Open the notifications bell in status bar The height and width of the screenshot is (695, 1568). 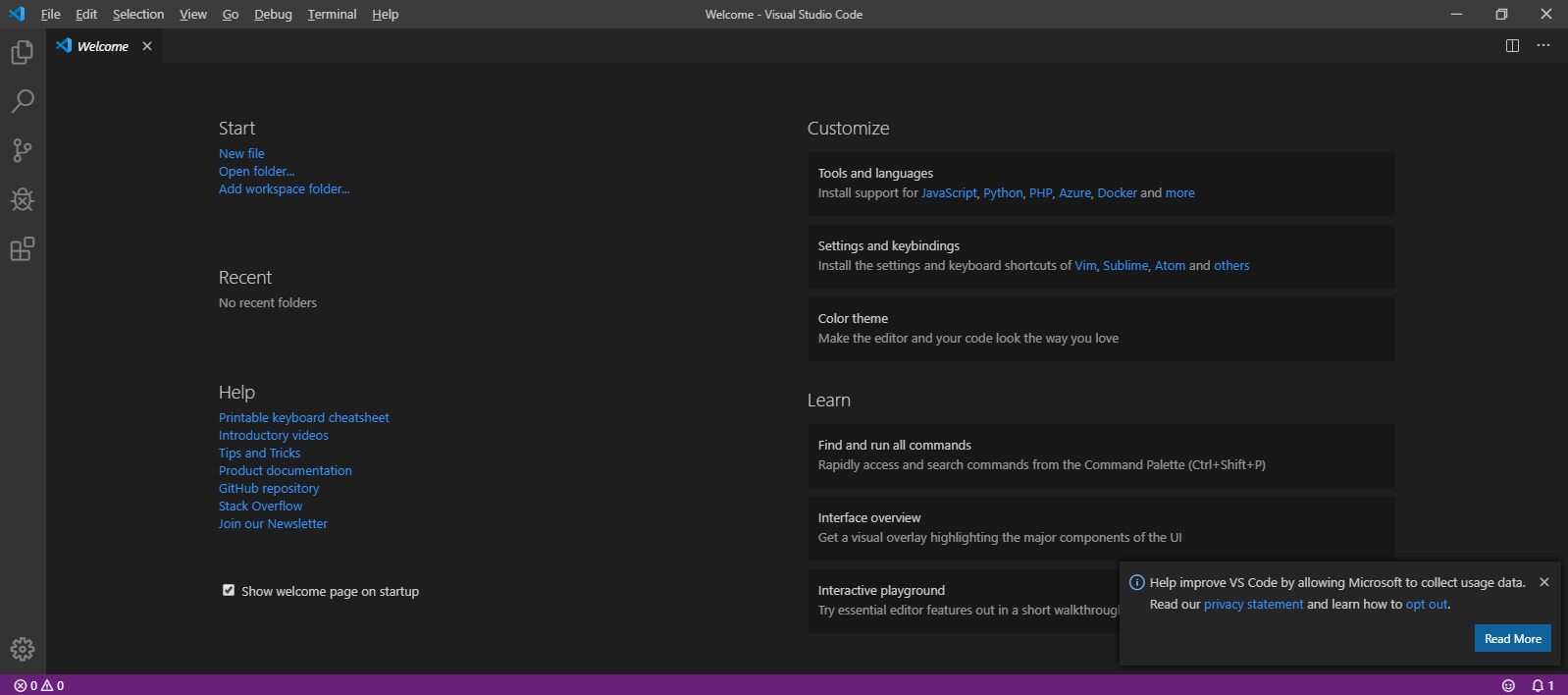[1542, 685]
